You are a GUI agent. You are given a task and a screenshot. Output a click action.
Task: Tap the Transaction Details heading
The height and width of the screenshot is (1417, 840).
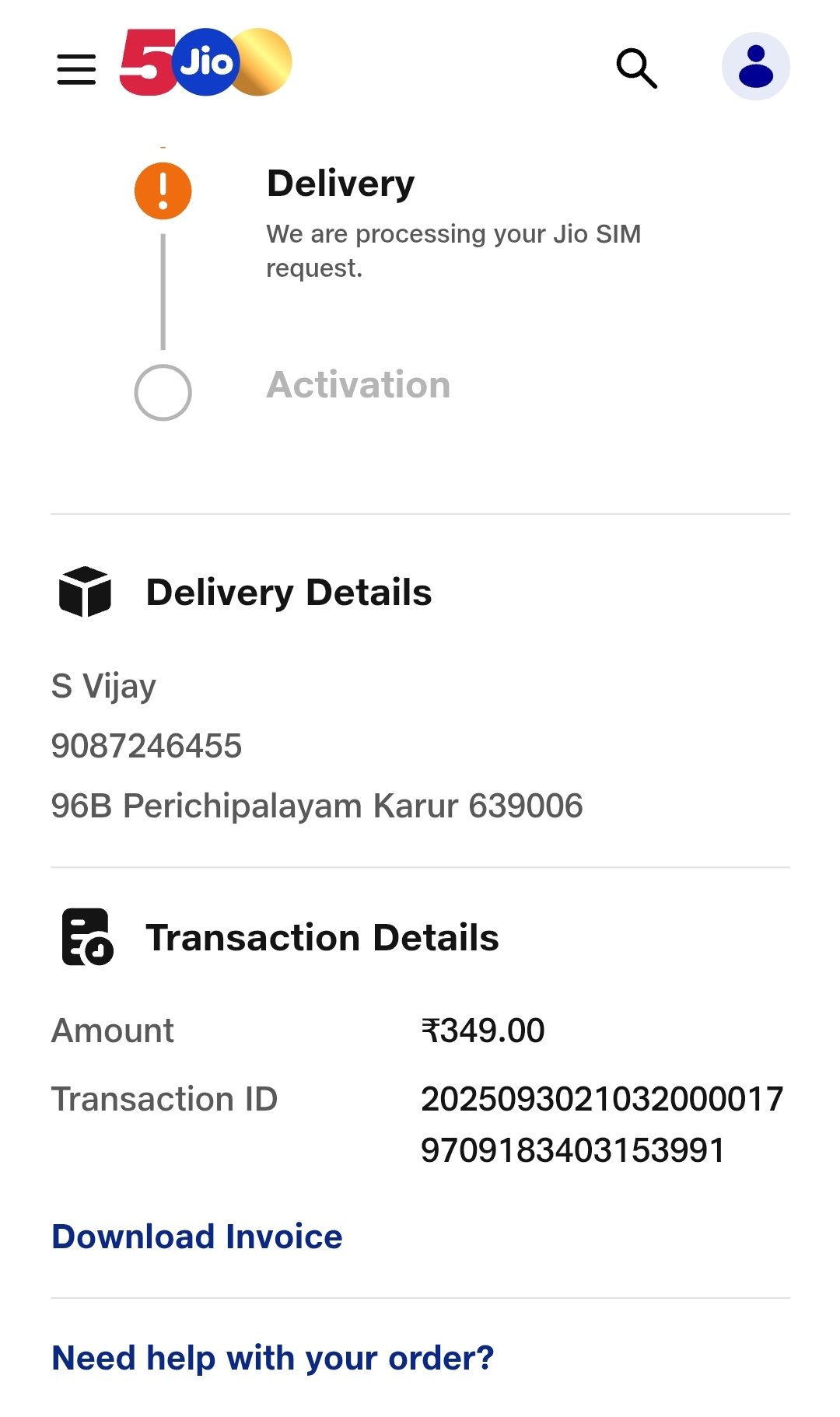pyautogui.click(x=322, y=938)
